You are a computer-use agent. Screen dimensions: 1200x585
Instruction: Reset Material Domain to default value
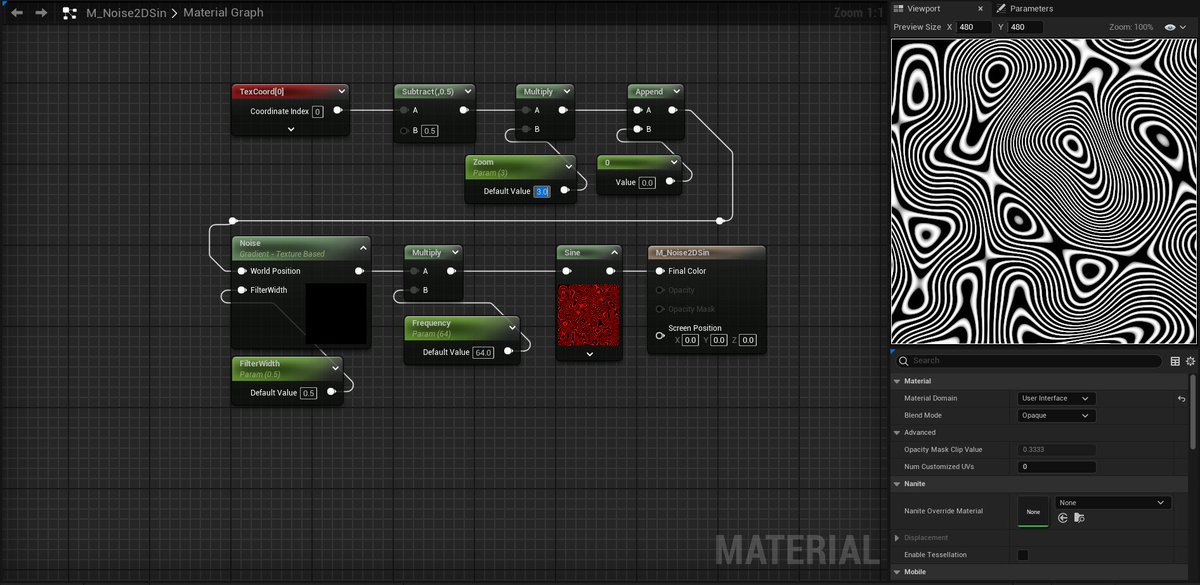1182,399
